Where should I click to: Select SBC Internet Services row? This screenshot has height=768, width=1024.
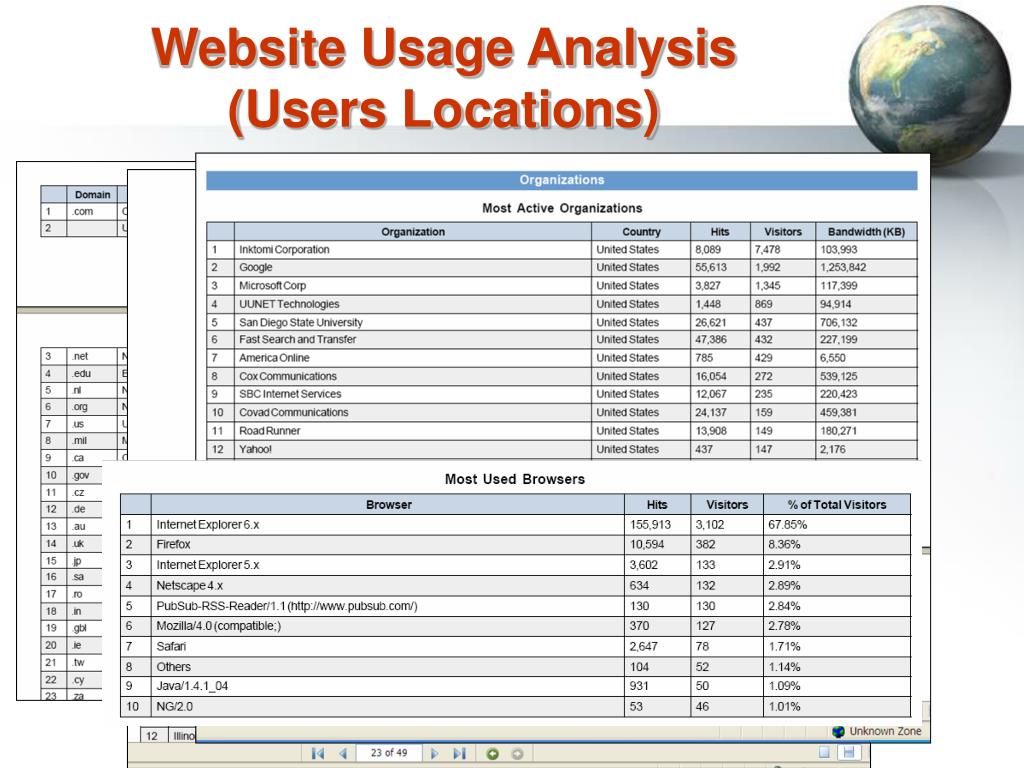point(562,394)
